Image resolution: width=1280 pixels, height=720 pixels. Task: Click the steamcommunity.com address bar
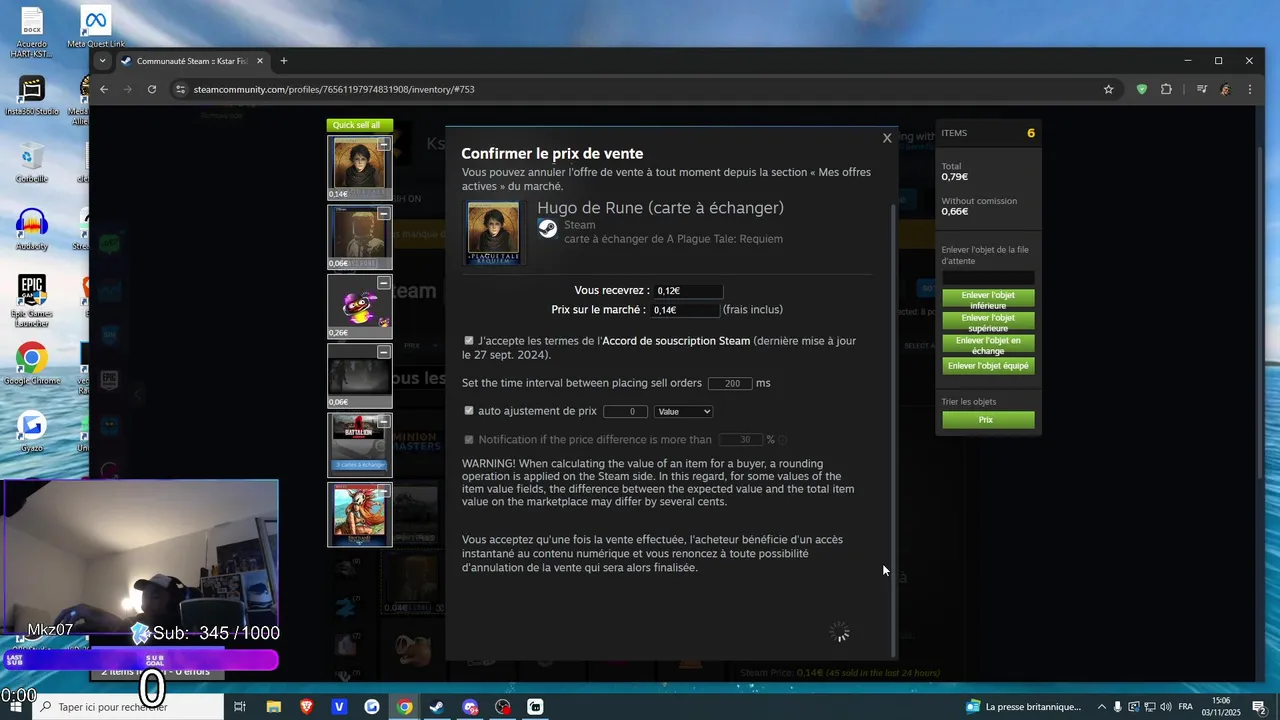point(640,89)
